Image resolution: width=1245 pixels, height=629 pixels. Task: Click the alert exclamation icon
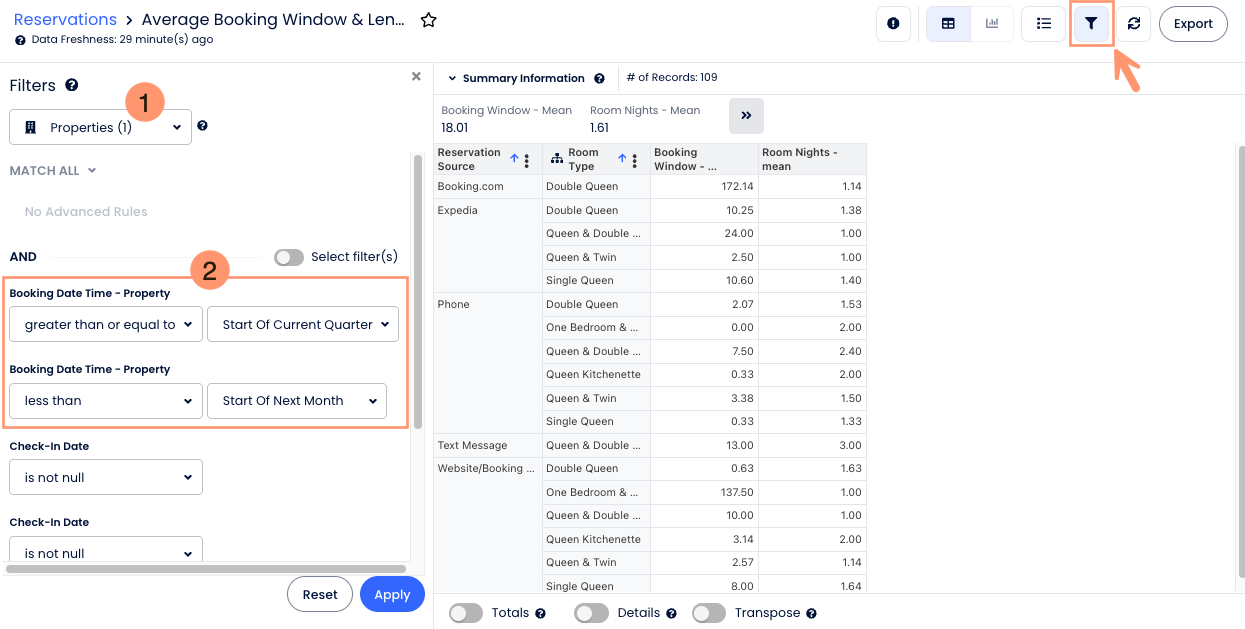[893, 24]
